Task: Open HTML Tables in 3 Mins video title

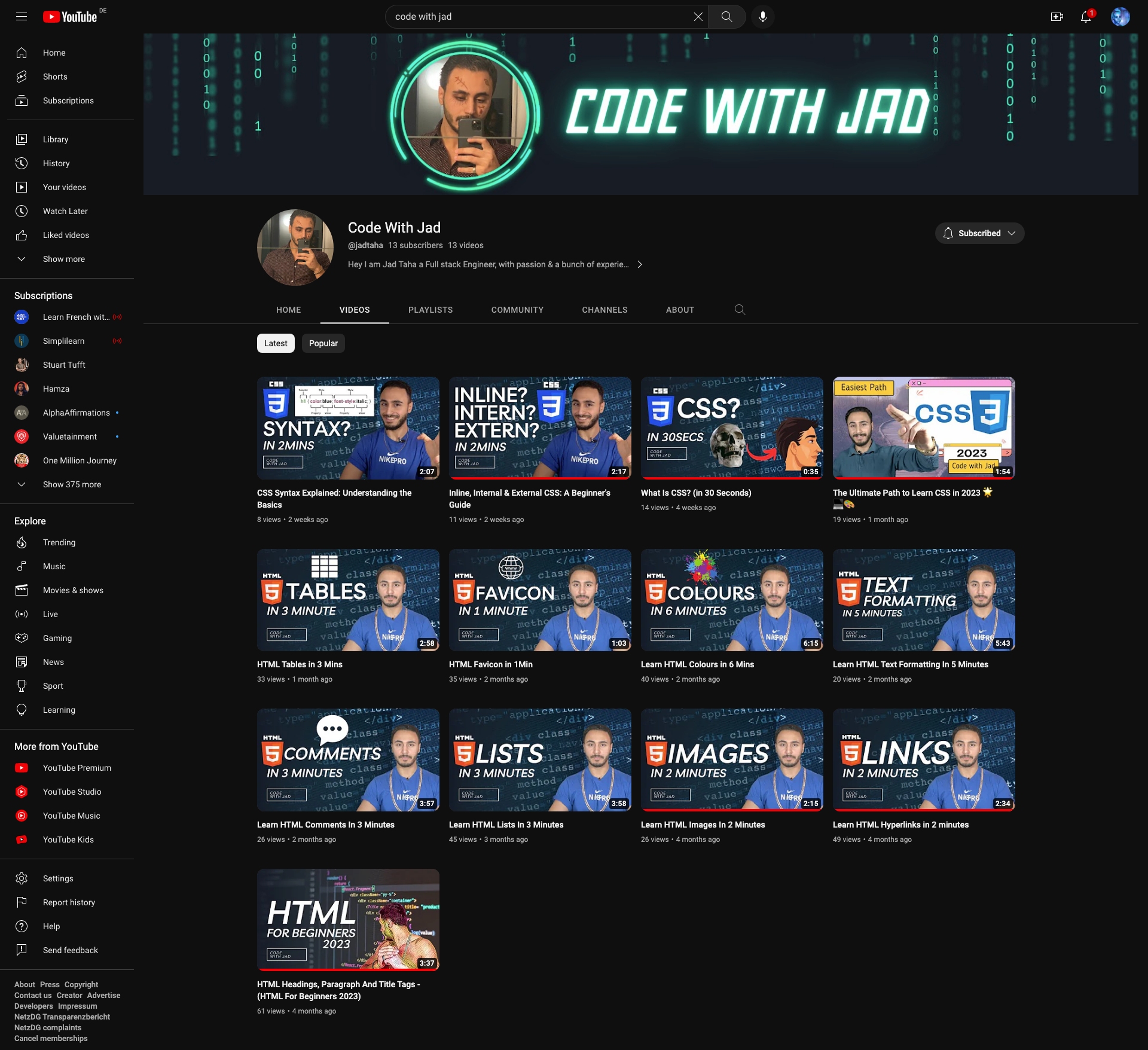Action: (x=300, y=664)
